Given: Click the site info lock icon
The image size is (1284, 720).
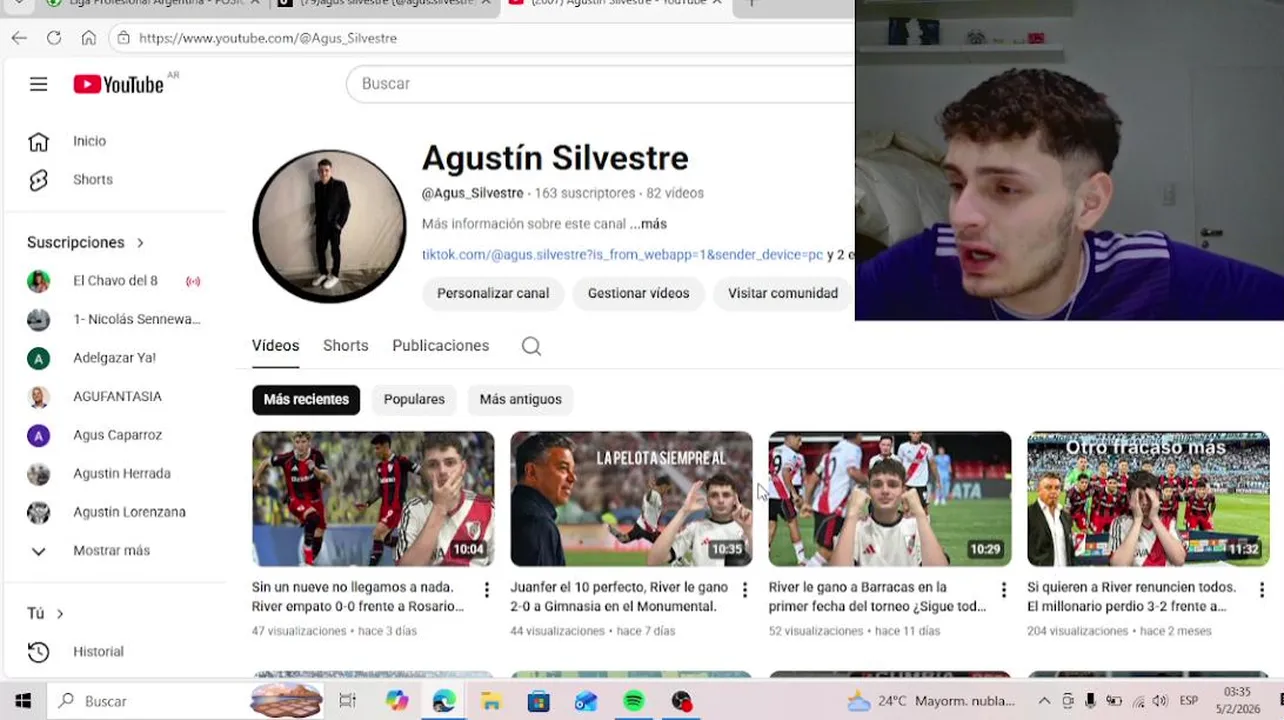Looking at the screenshot, I should [123, 38].
